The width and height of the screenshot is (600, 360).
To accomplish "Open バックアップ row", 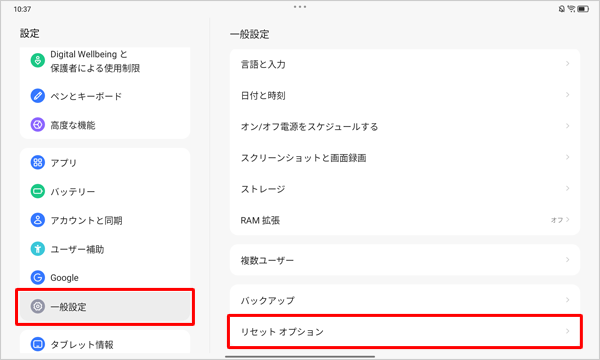I will 404,300.
